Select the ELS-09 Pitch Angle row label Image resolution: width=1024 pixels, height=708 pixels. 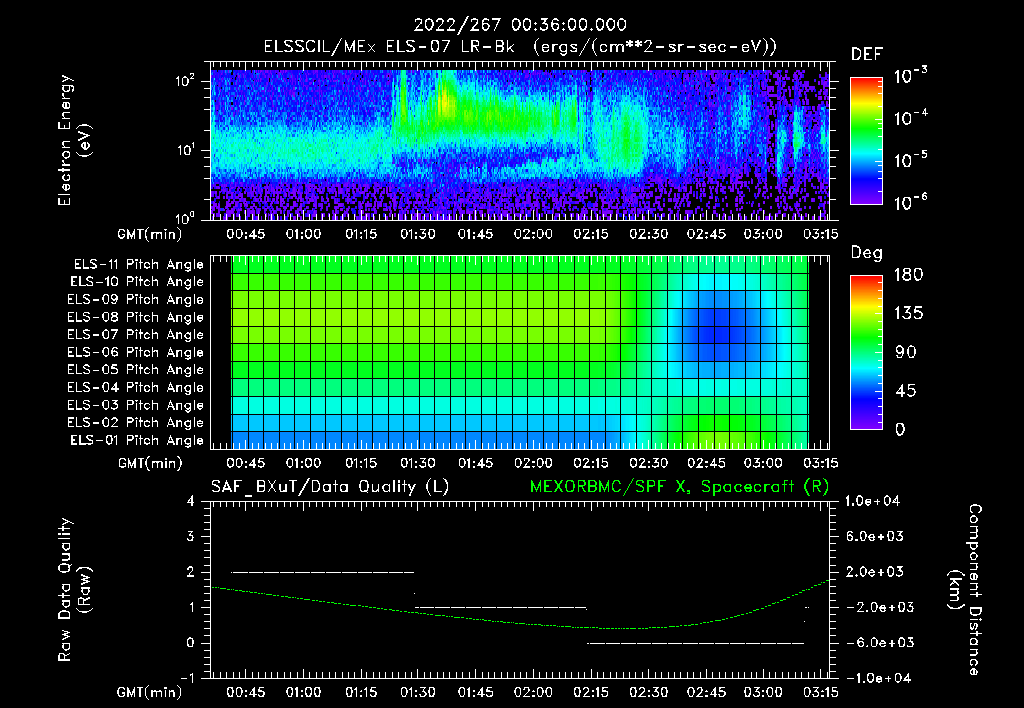[x=136, y=300]
